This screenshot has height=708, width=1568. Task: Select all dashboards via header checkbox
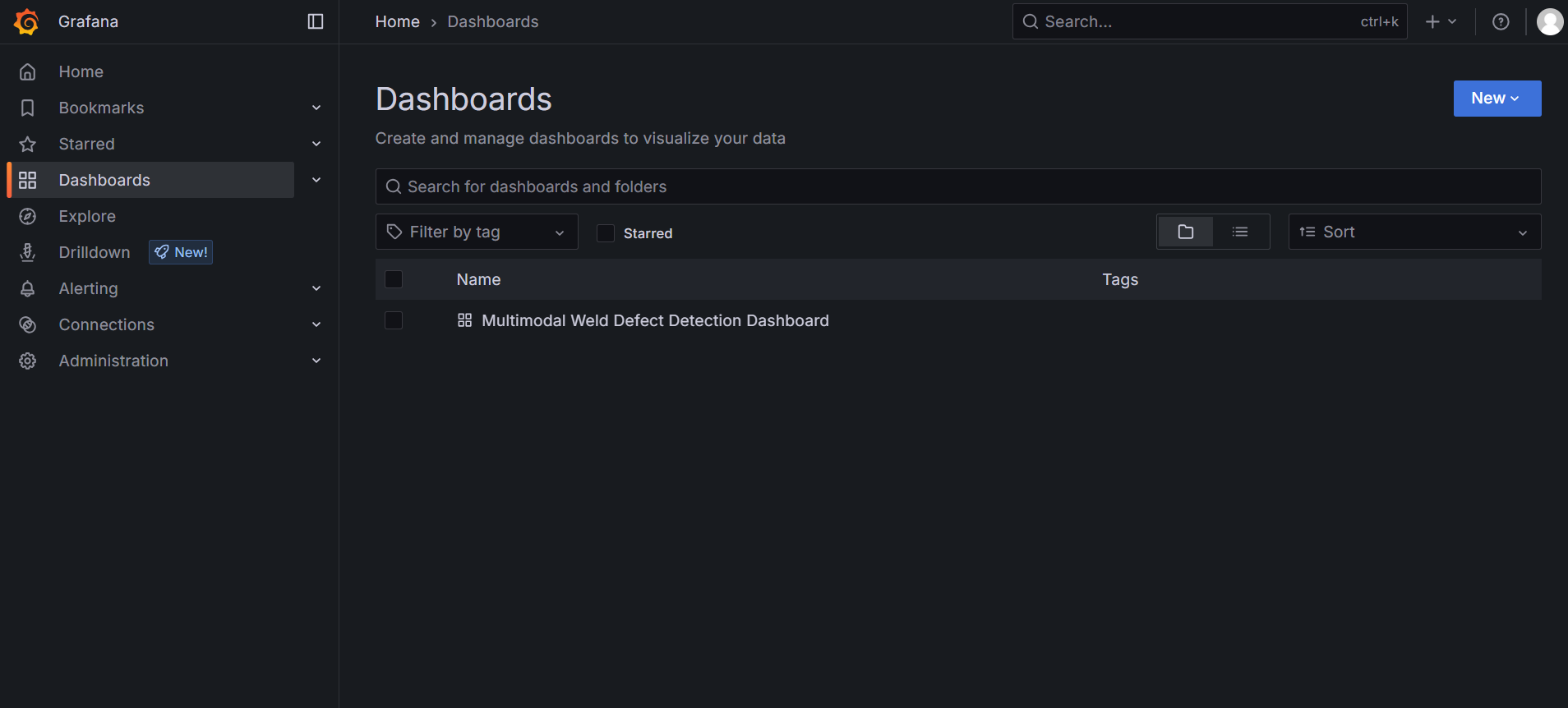[394, 279]
